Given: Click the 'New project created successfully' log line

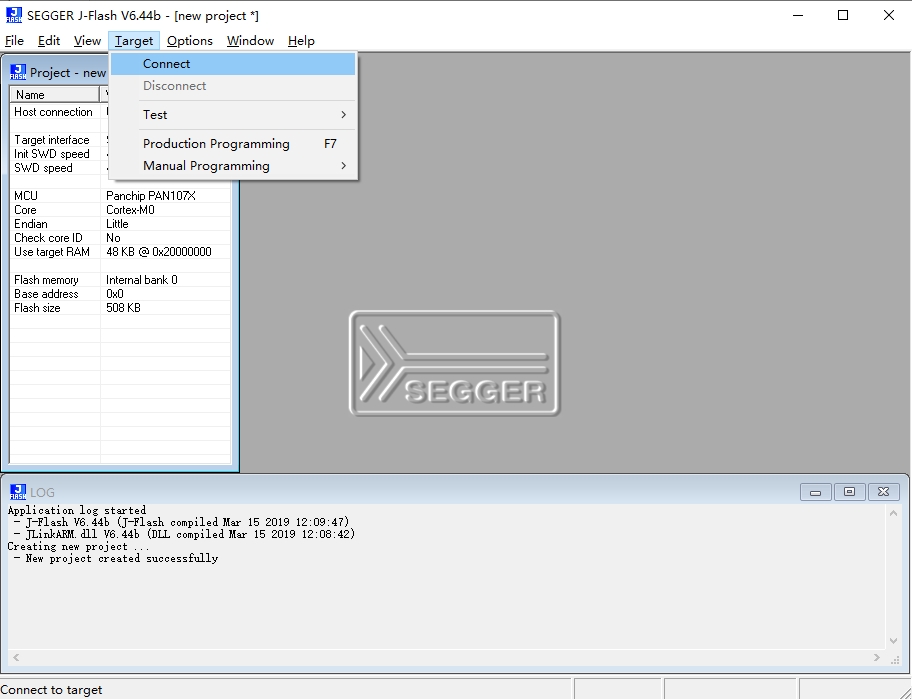Looking at the screenshot, I should (x=116, y=558).
